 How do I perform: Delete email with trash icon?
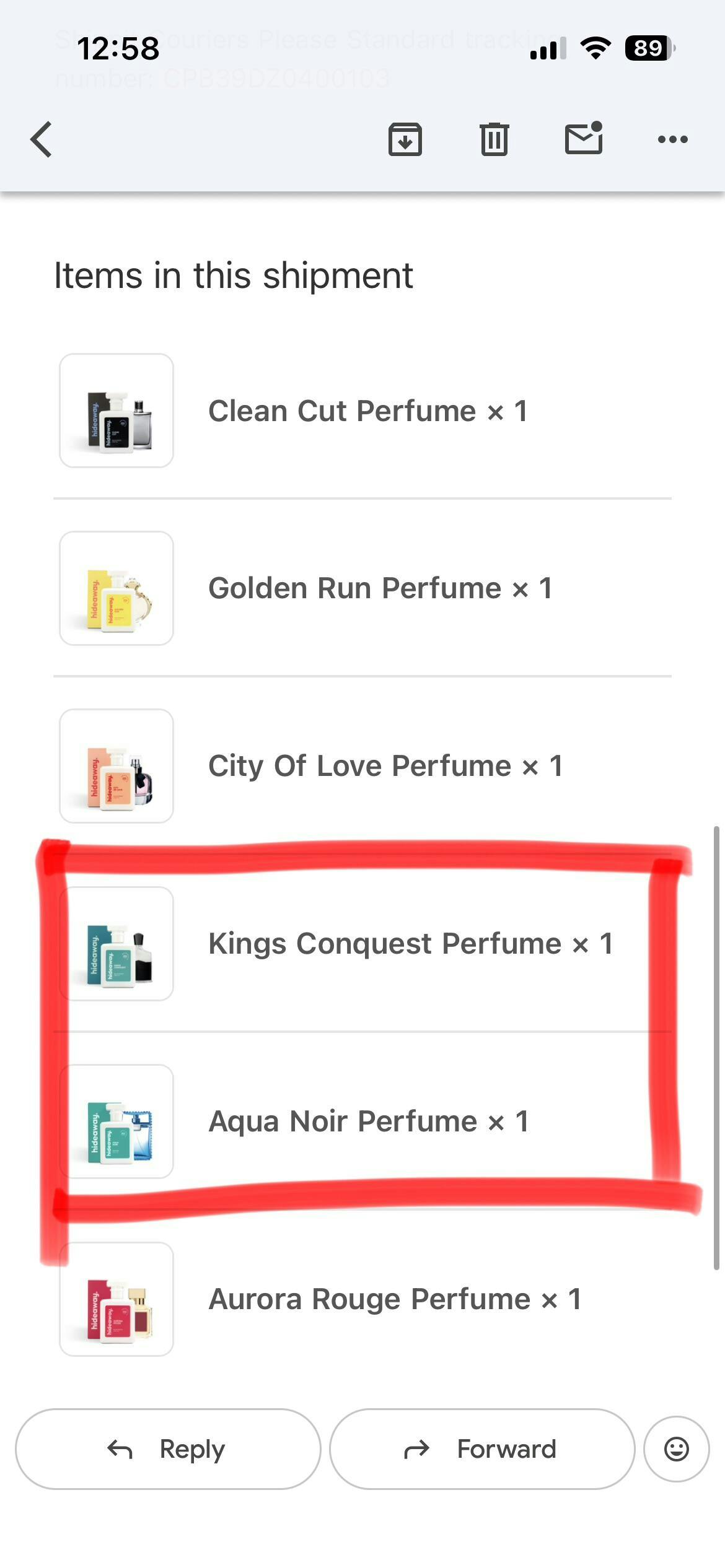(494, 139)
